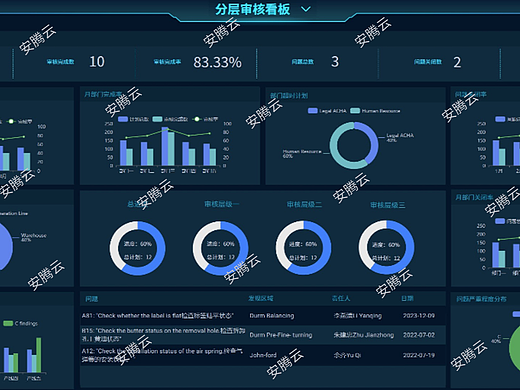Toggle the C findings green legend swatch
Screen dimensions: 520x390
(x=8, y=323)
